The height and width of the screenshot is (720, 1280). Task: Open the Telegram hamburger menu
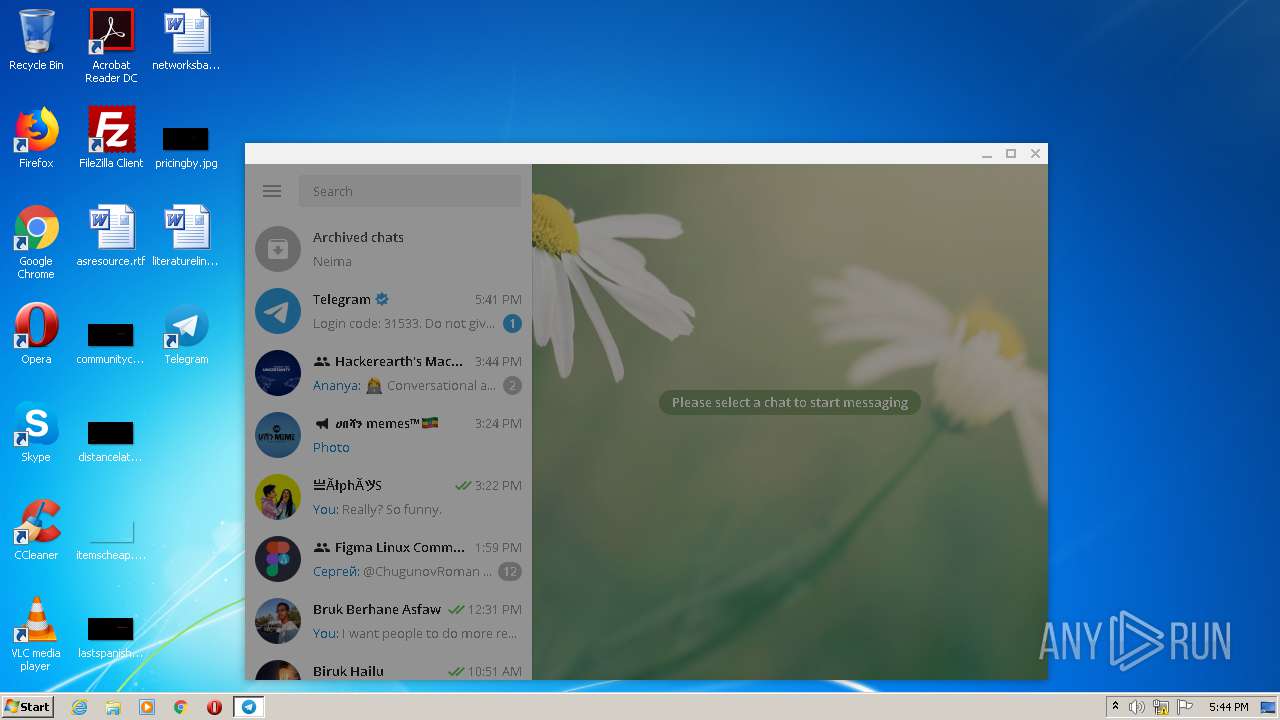coord(272,191)
